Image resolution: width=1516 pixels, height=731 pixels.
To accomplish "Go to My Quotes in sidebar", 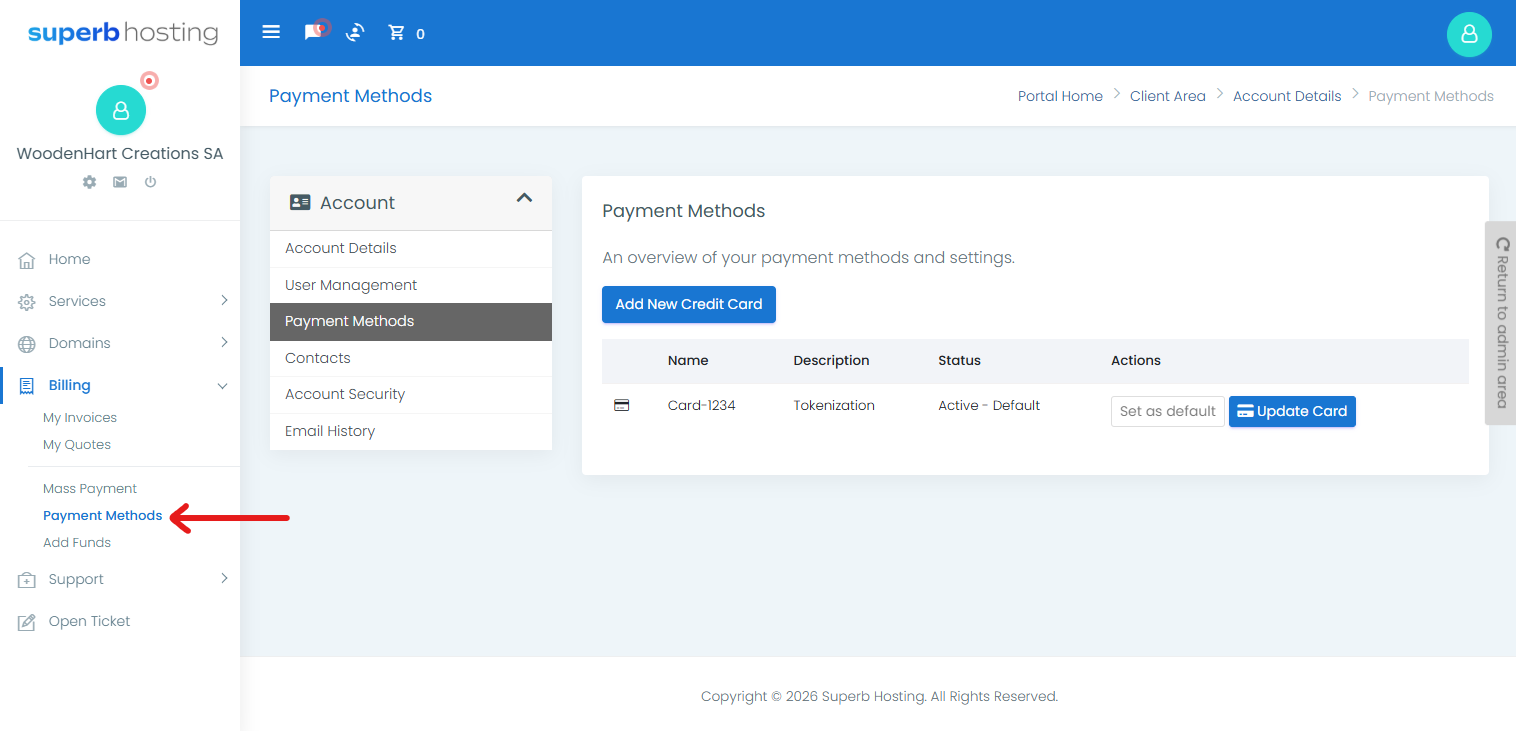I will pos(77,445).
